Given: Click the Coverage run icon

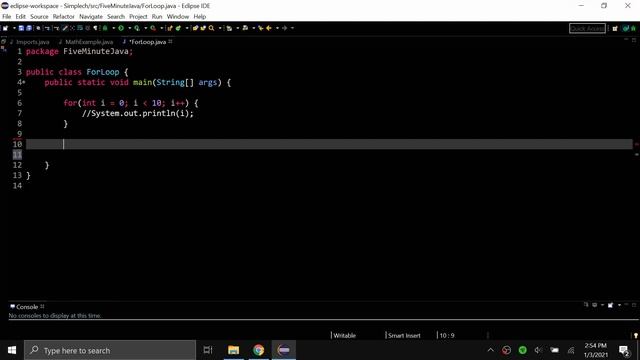Looking at the screenshot, I should click(137, 28).
